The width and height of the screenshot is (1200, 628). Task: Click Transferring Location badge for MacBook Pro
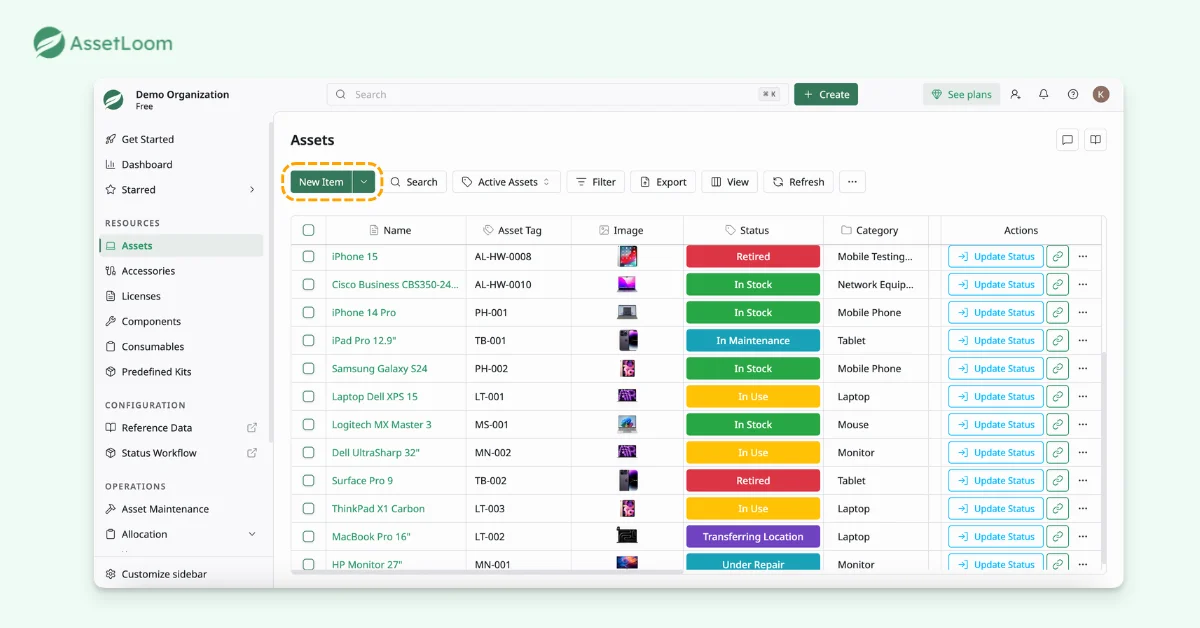[753, 537]
